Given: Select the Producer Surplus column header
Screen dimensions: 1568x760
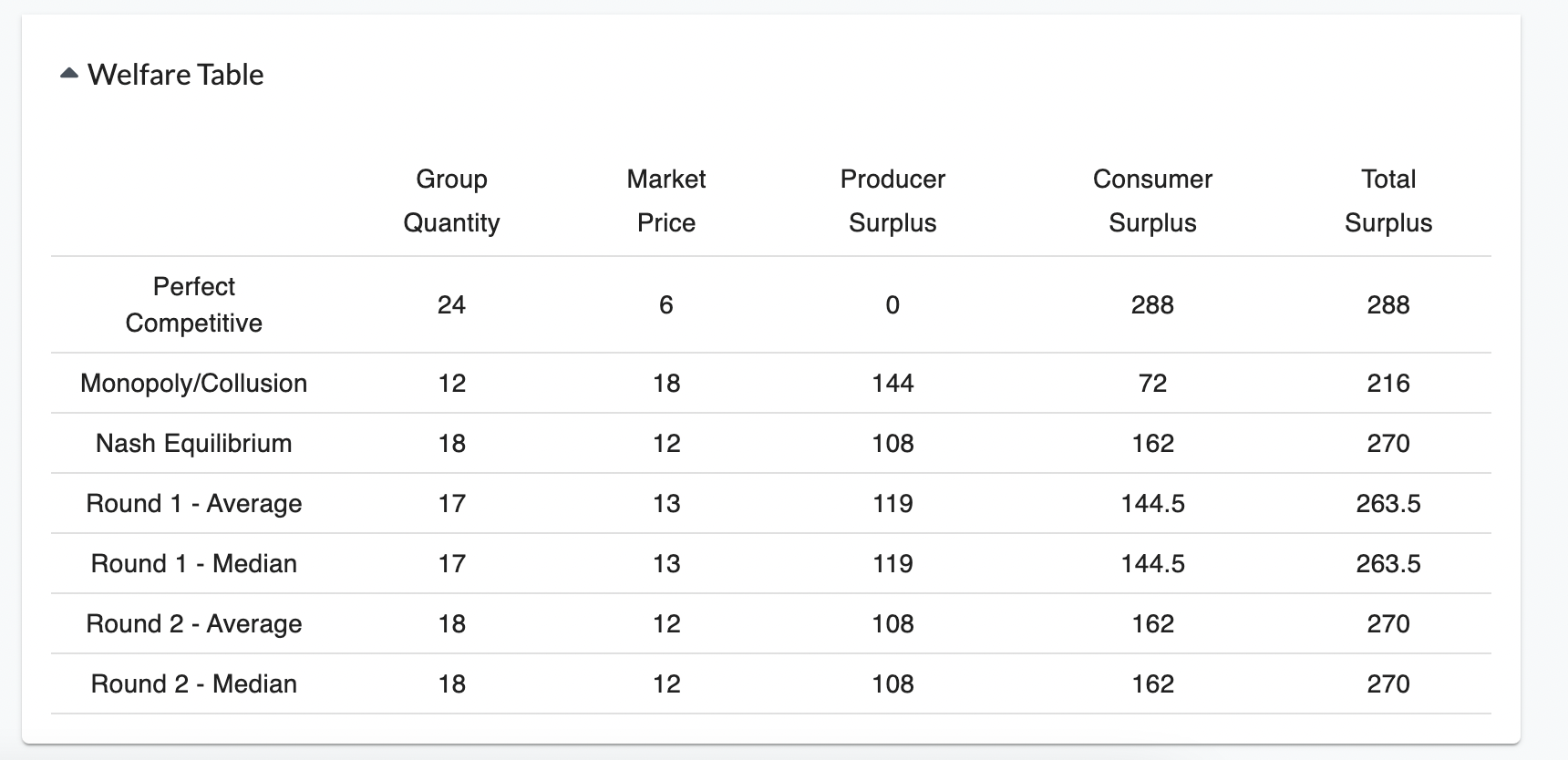Looking at the screenshot, I should click(x=892, y=200).
